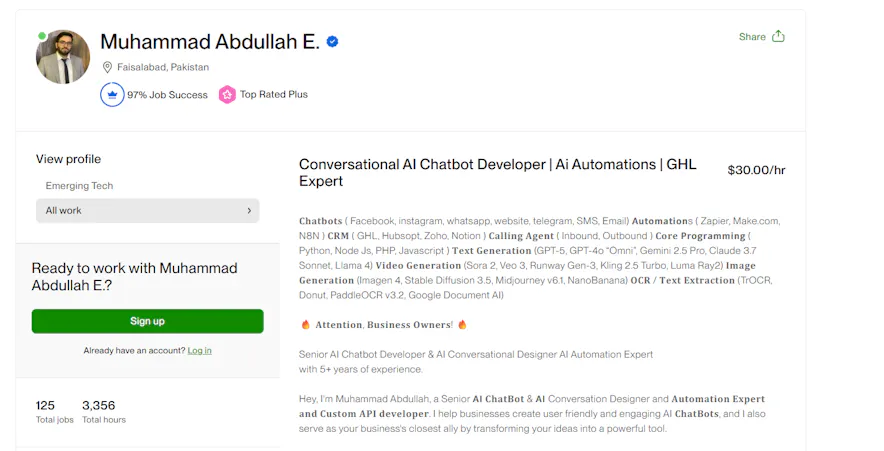Open Muhammad Abdullah's profile photo
The height and width of the screenshot is (451, 884).
(63, 57)
